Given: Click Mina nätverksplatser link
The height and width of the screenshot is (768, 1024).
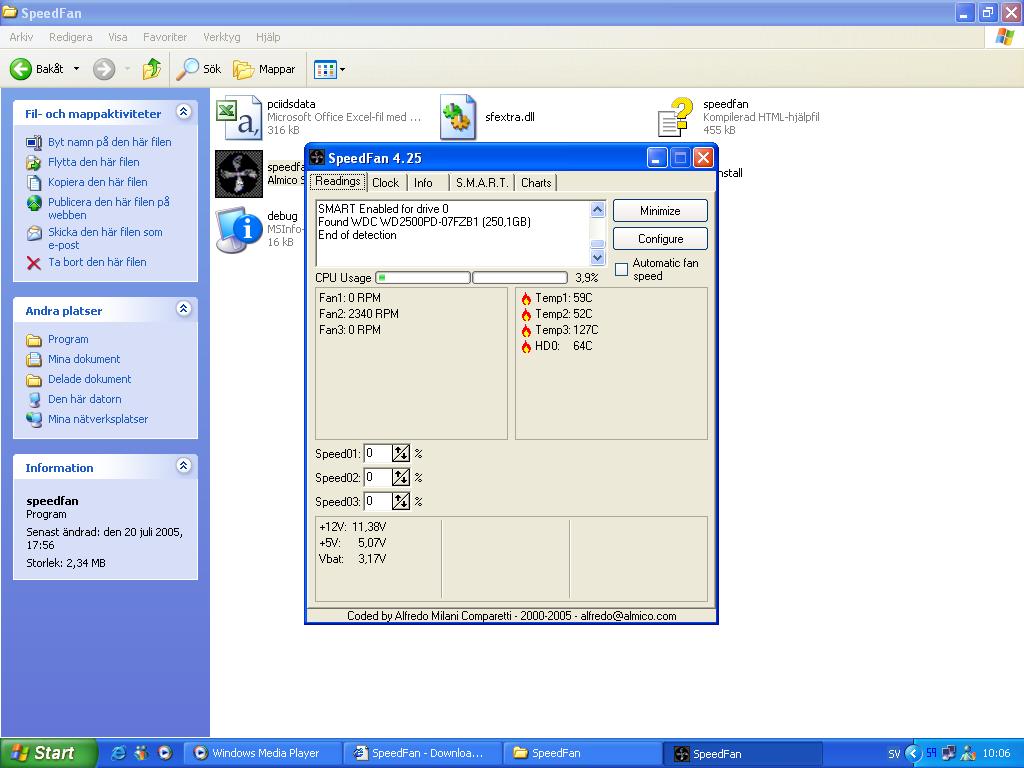Looking at the screenshot, I should tap(98, 419).
